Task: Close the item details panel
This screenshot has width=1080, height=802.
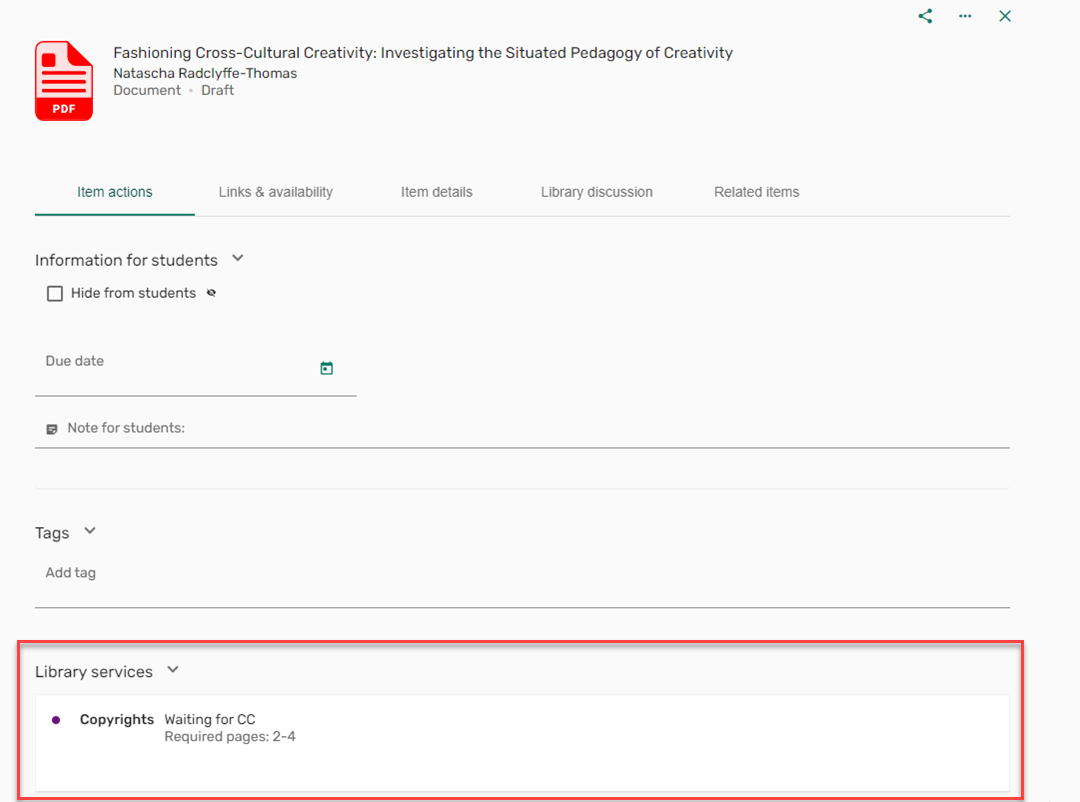Action: [x=1005, y=16]
